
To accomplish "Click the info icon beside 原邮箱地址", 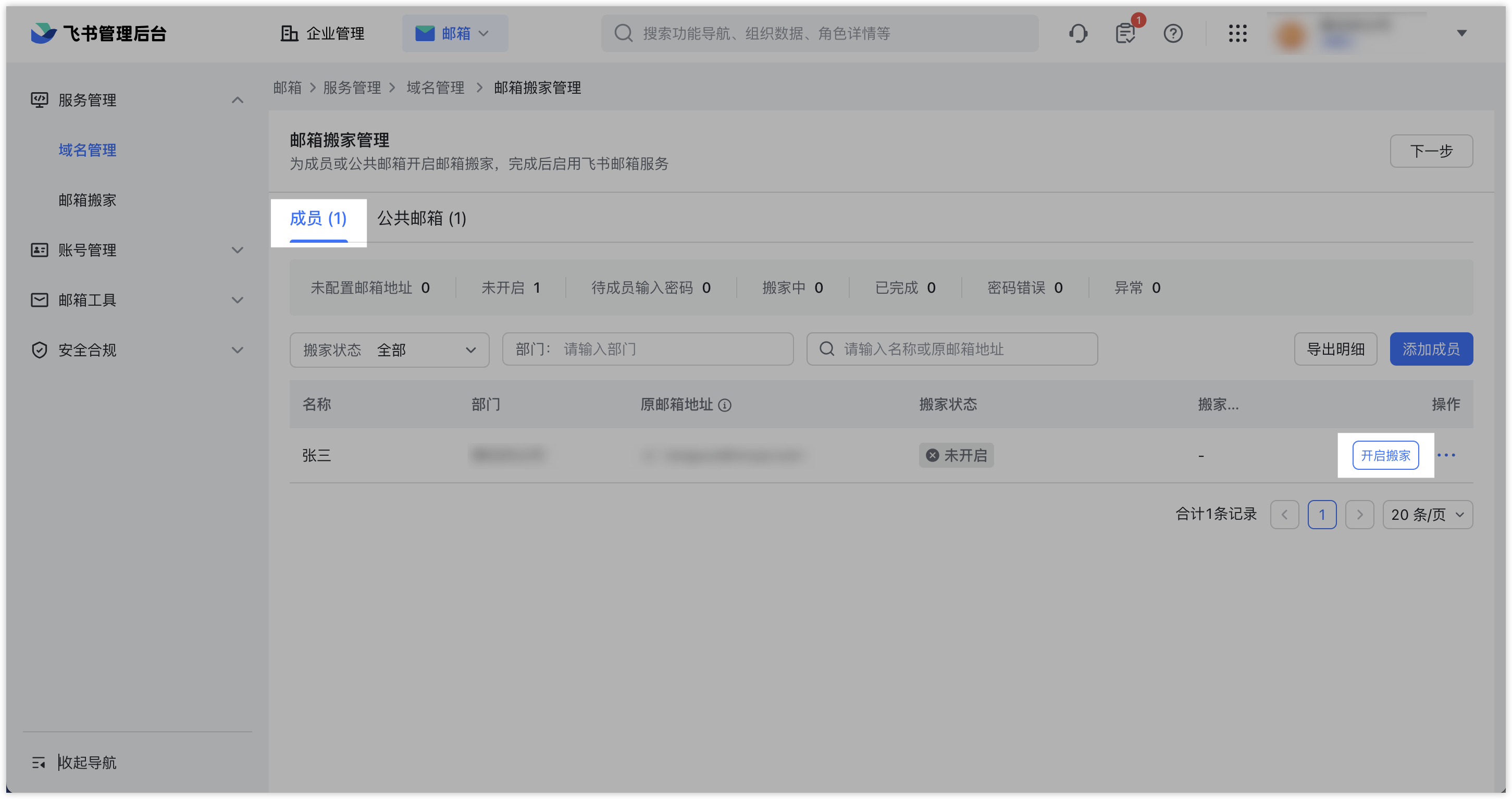I will (x=725, y=405).
